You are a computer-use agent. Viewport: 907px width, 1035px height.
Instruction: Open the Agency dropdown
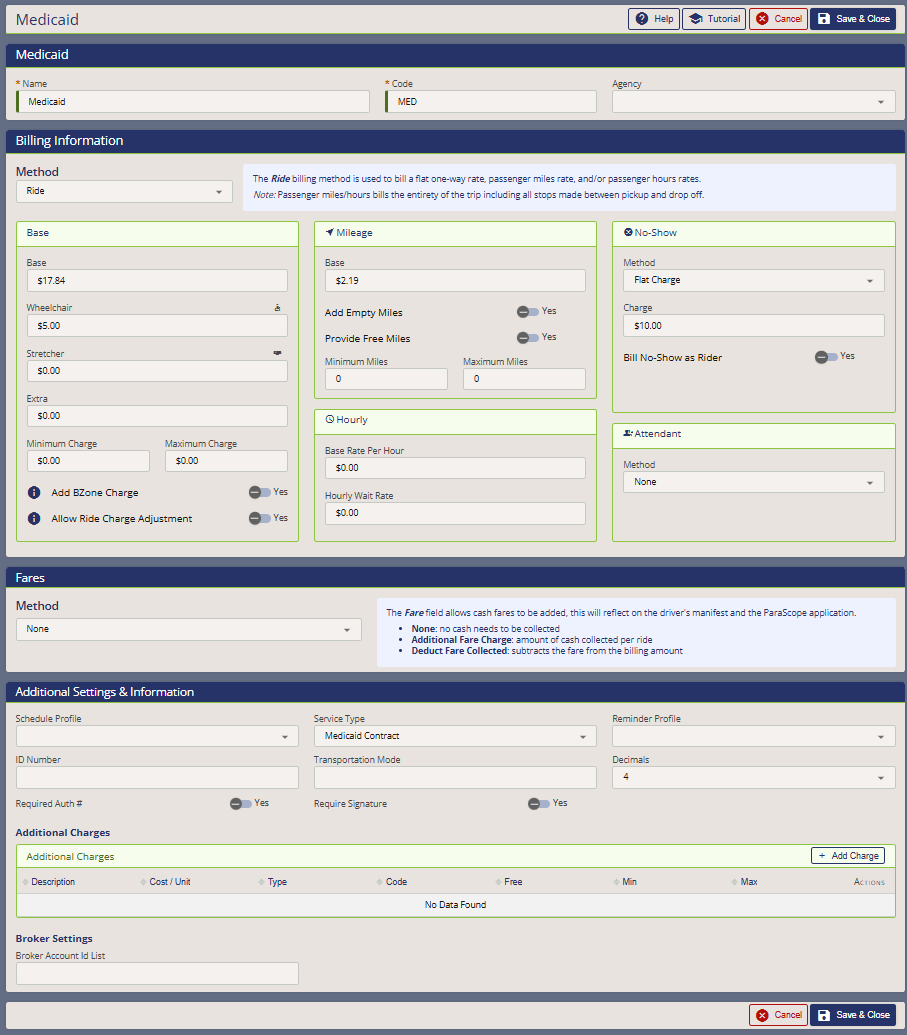(753, 102)
